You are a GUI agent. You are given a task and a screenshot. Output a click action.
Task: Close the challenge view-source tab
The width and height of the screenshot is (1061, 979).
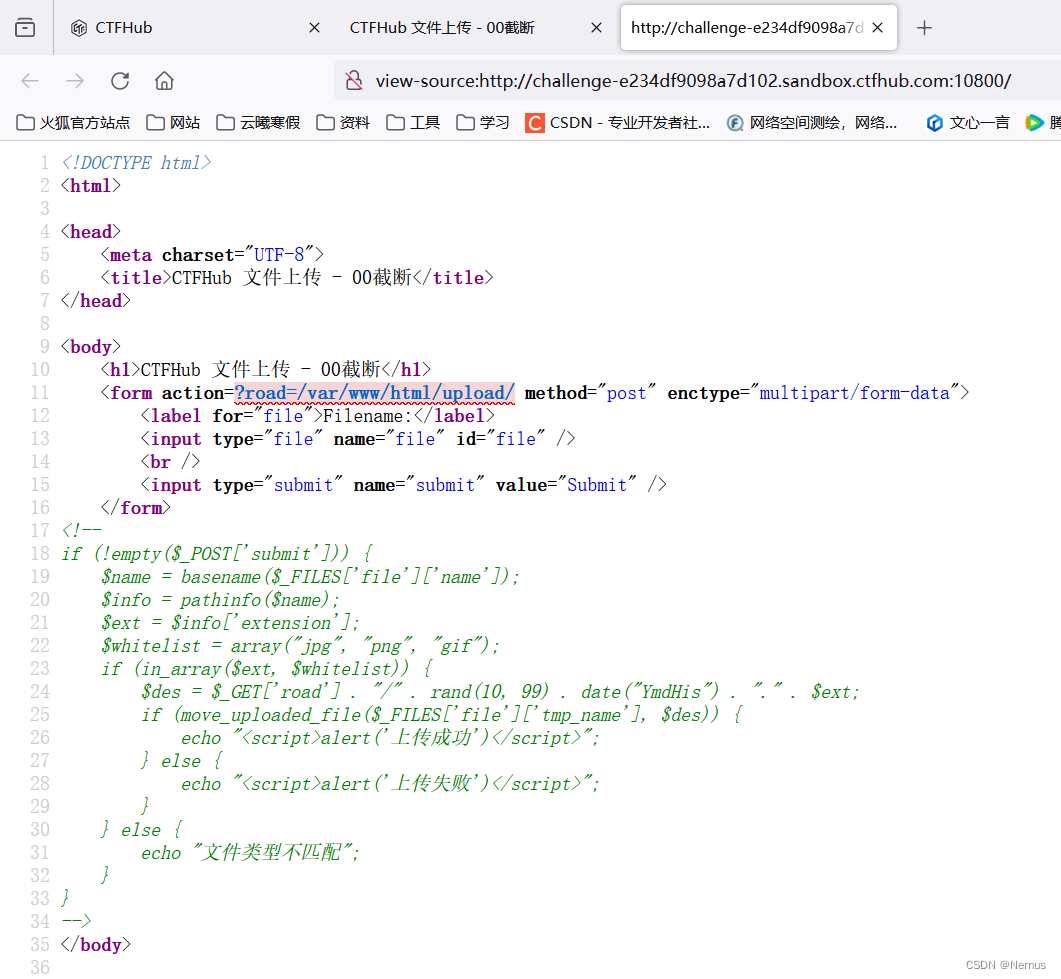click(x=878, y=28)
